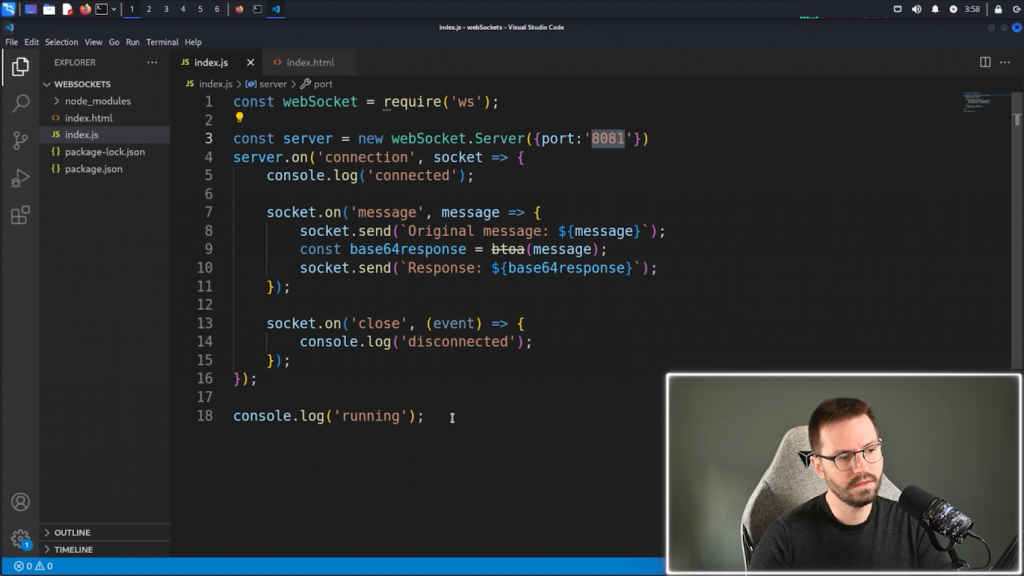
Task: Close the index.js editor tab
Action: 250,63
